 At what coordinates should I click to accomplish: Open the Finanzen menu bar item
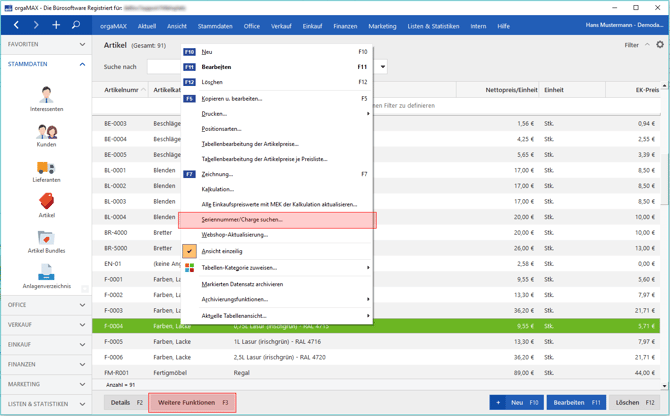click(345, 26)
